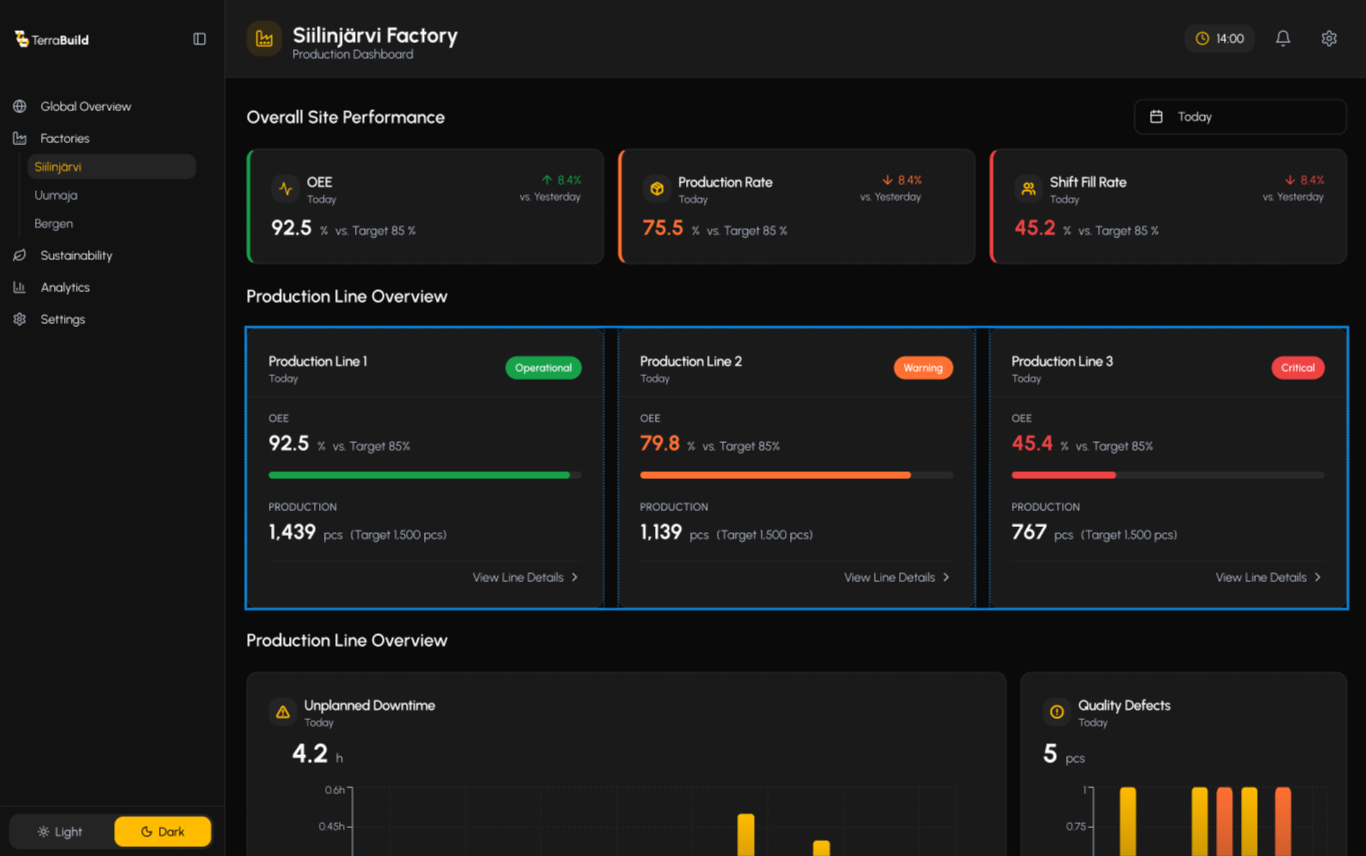Click the 14:00 clock time badge
Screen dimensions: 1366x856
pos(1219,38)
